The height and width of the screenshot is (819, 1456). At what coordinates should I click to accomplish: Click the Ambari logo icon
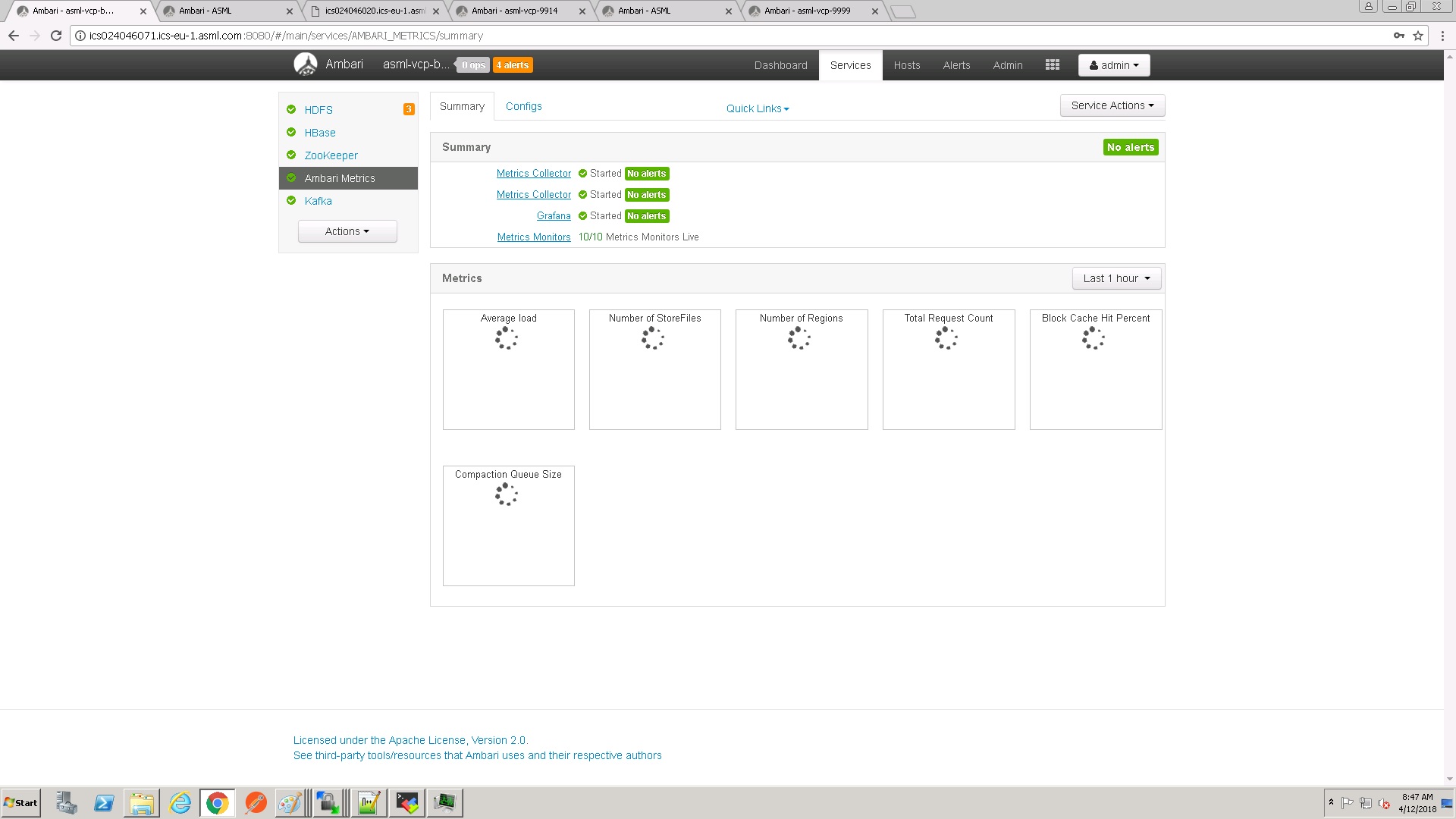306,64
